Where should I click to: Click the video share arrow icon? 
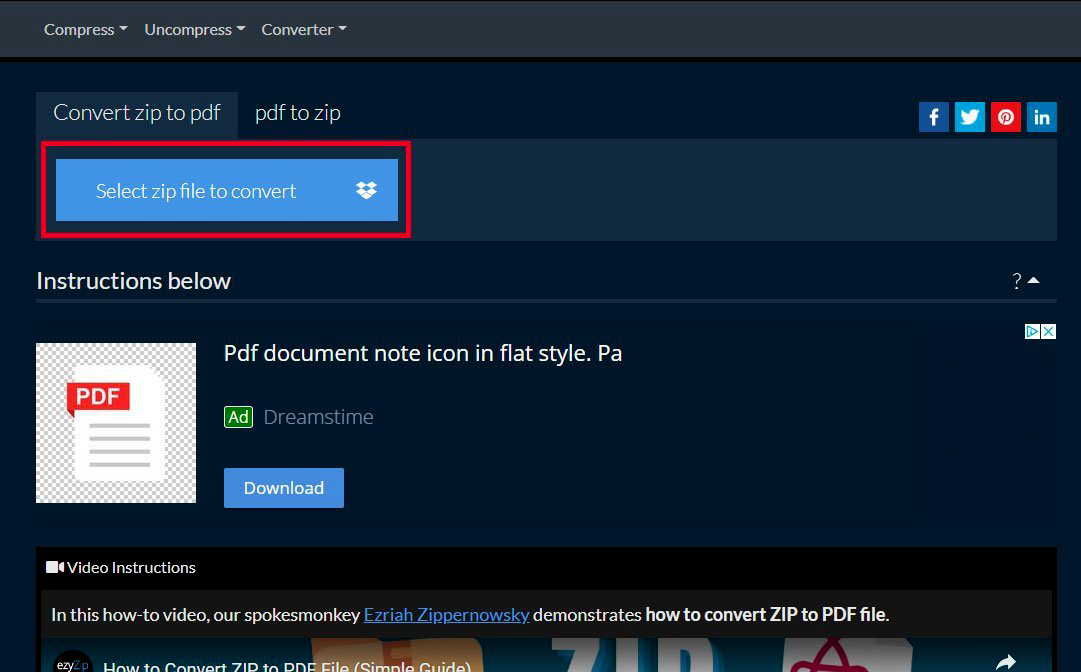(1006, 662)
